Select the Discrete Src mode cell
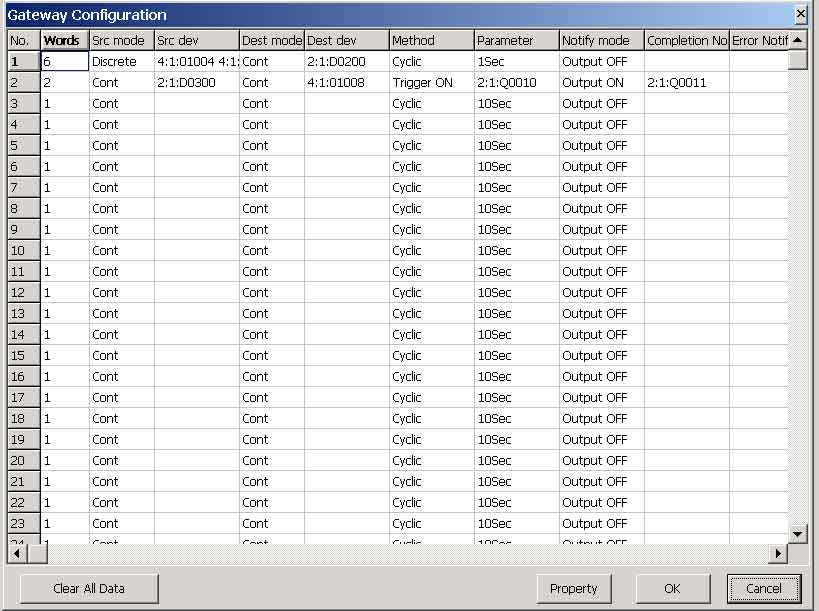819x611 pixels. point(122,62)
